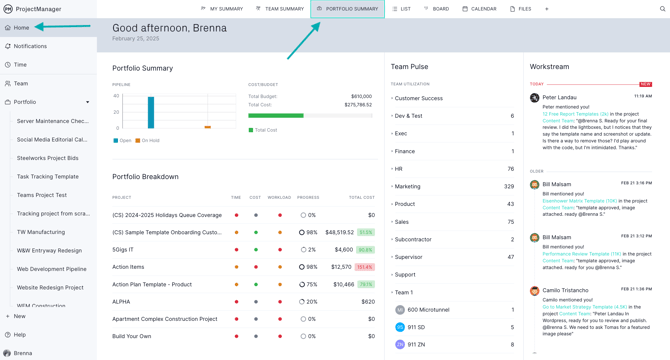Open the search magnifier icon

pyautogui.click(x=662, y=9)
